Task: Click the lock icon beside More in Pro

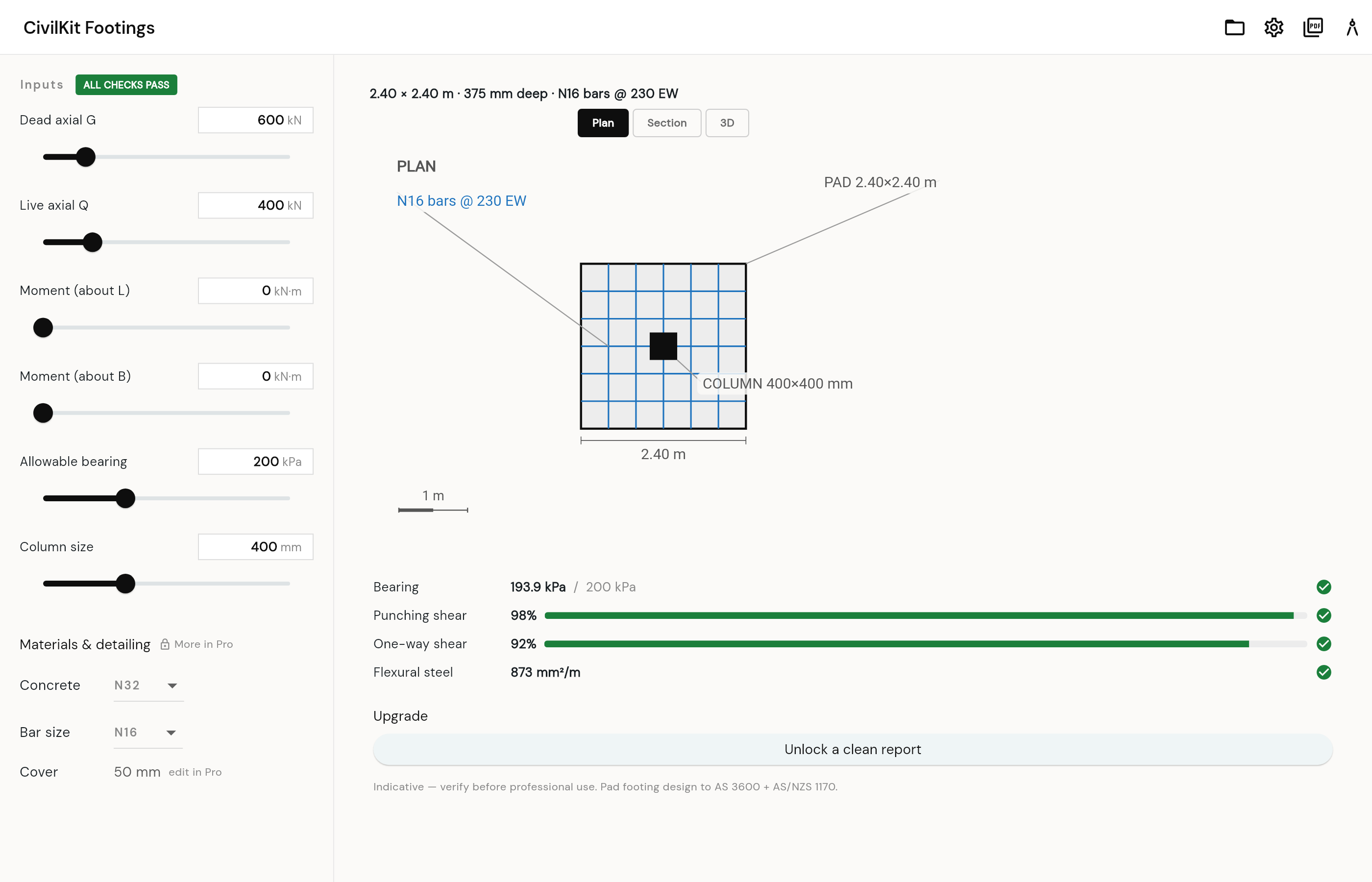Action: pos(165,644)
